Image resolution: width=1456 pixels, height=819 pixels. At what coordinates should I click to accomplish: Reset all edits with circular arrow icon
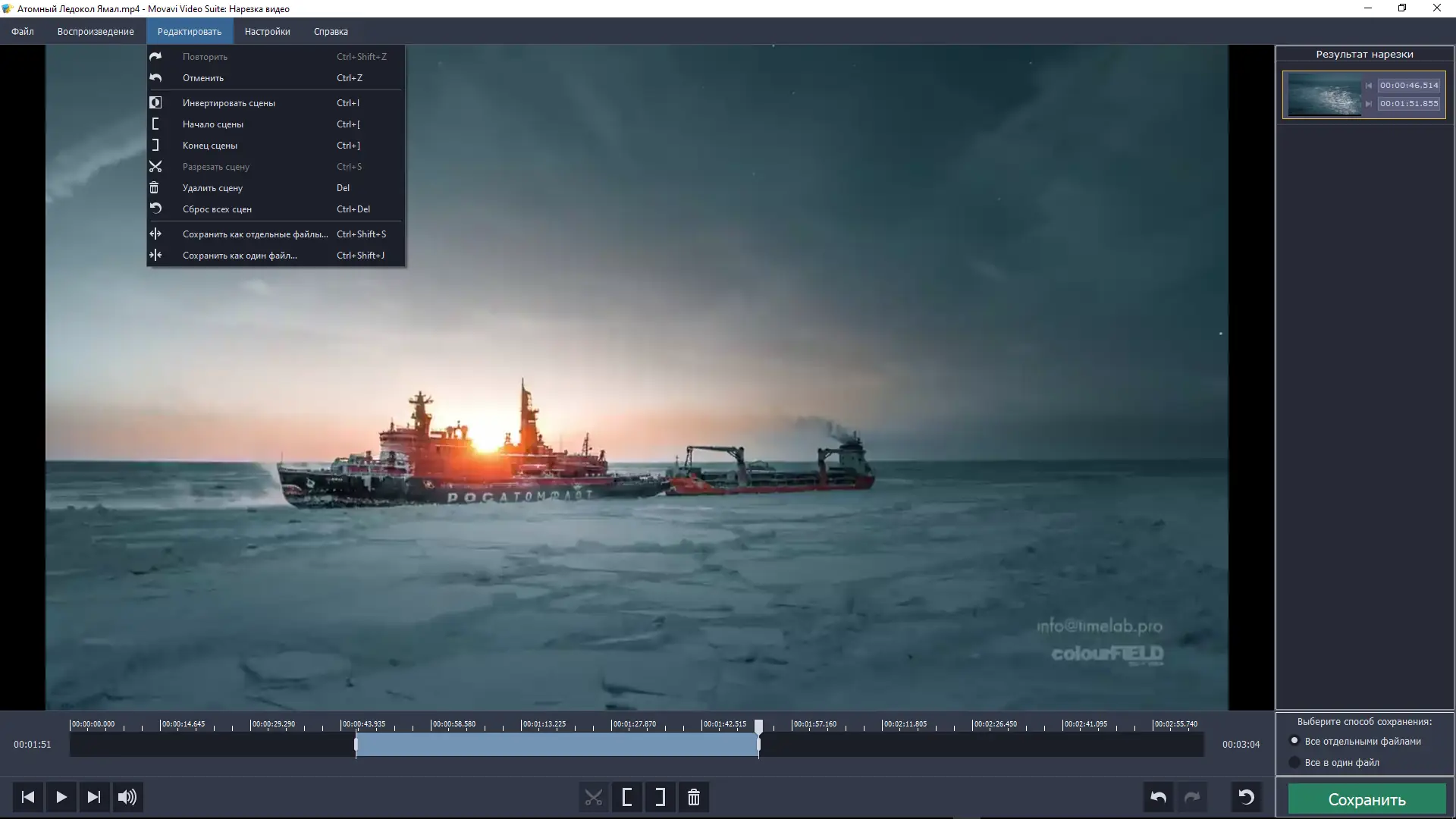click(1247, 797)
